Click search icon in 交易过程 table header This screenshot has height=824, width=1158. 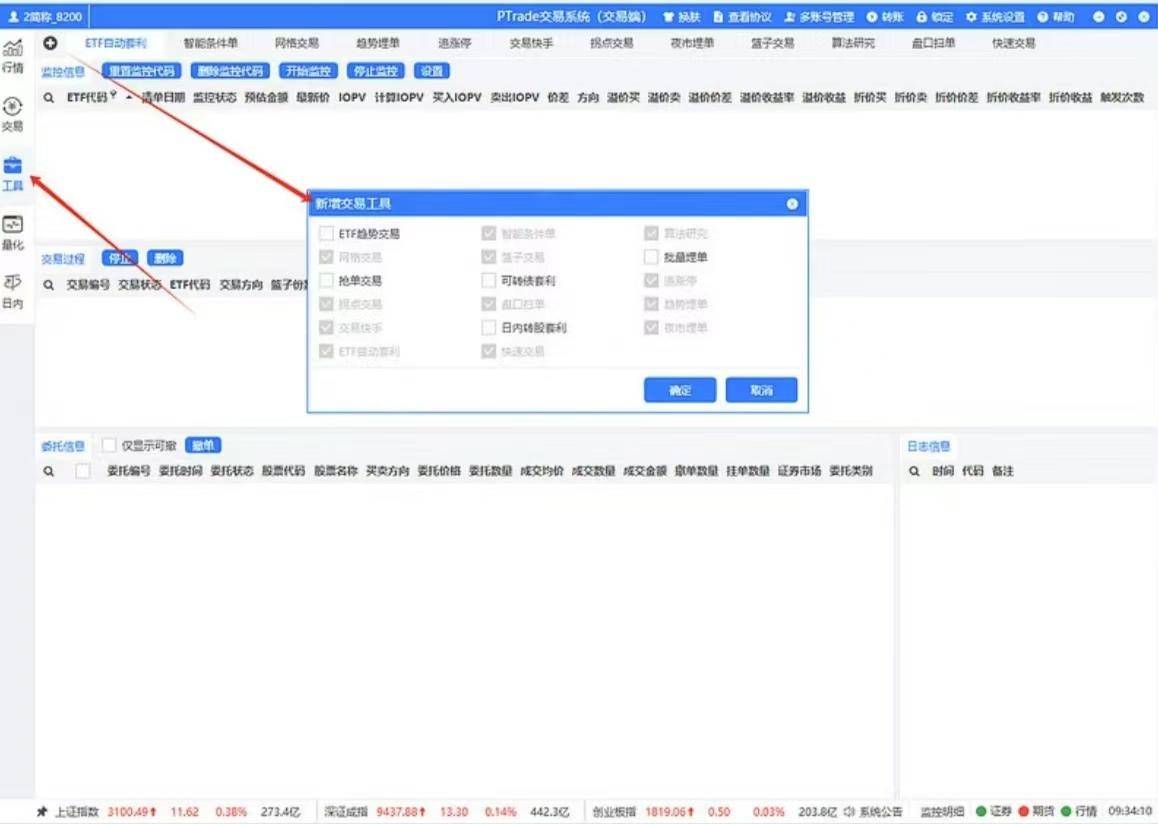point(49,284)
